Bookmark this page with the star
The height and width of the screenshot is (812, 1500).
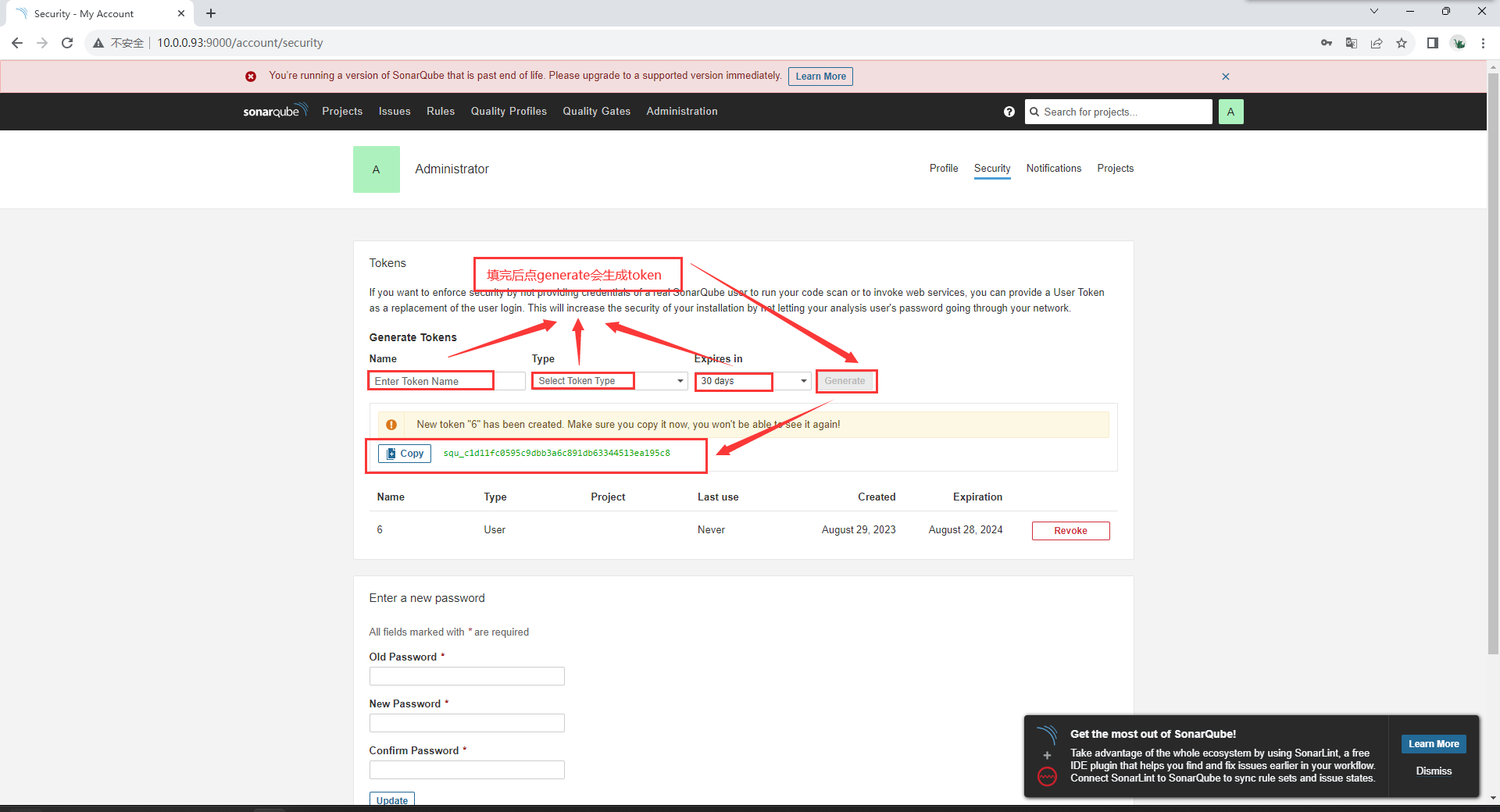click(1402, 43)
